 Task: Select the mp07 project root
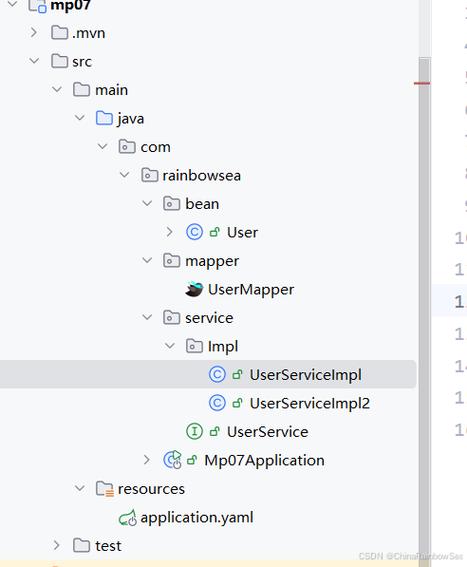(x=70, y=5)
